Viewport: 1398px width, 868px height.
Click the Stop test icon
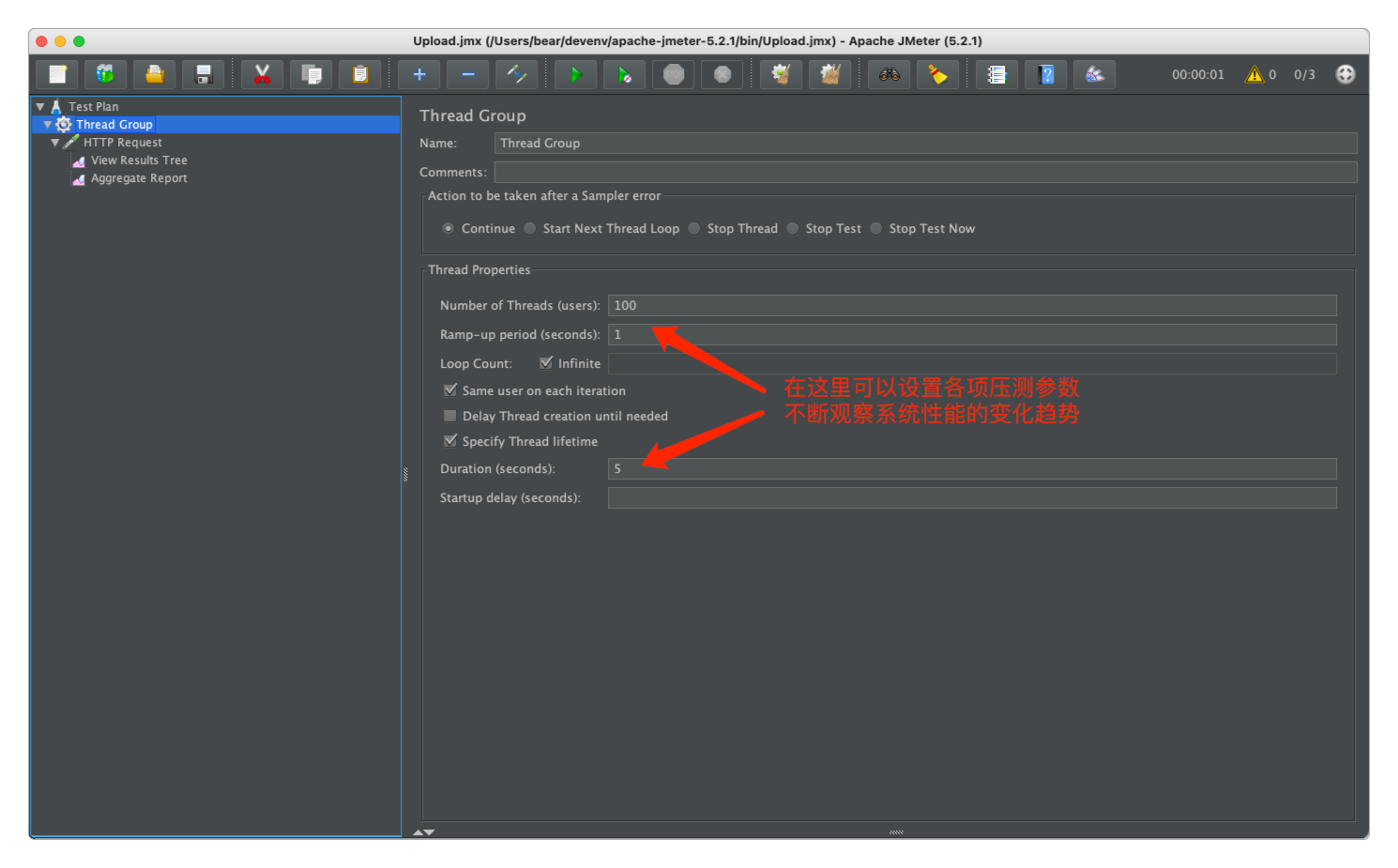674,74
